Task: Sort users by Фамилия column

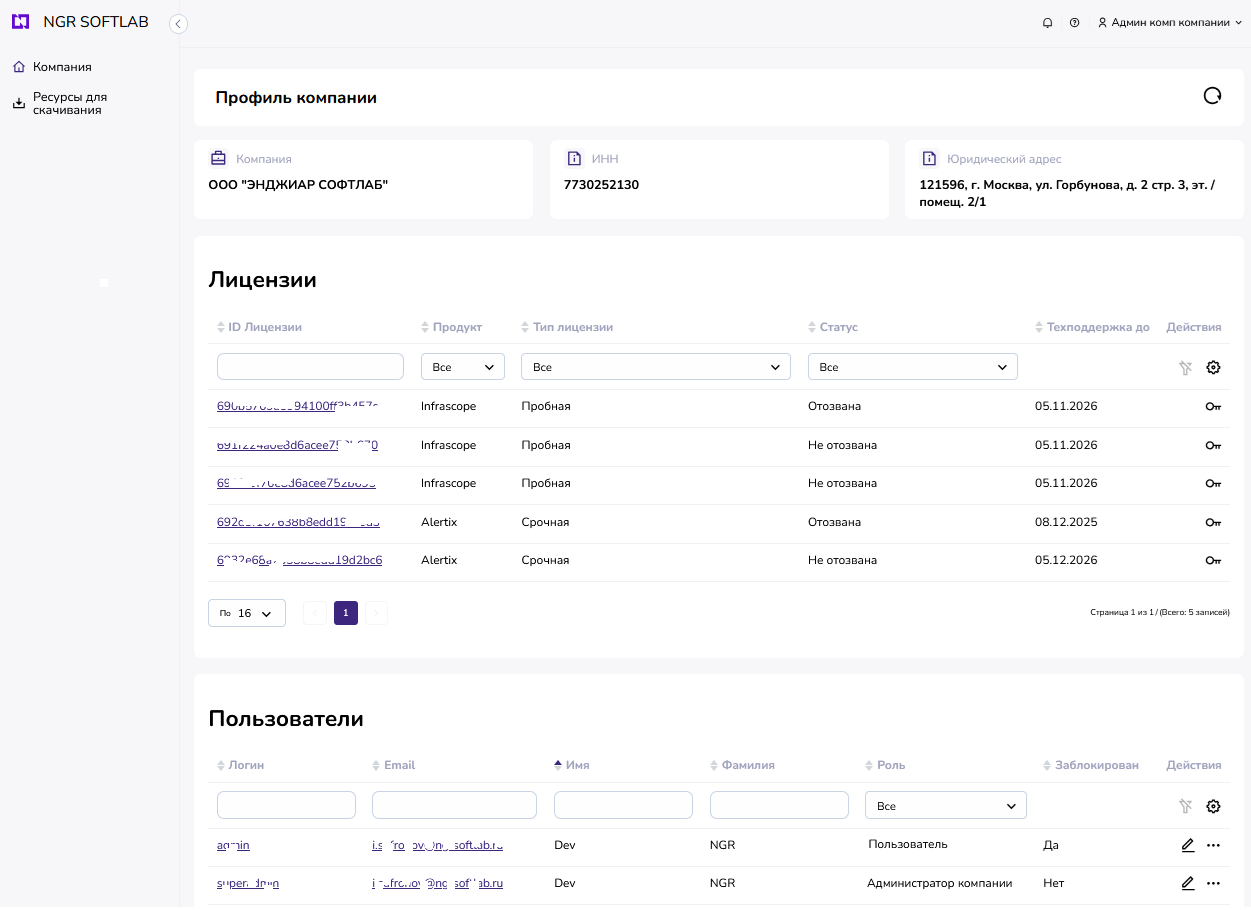Action: [742, 765]
